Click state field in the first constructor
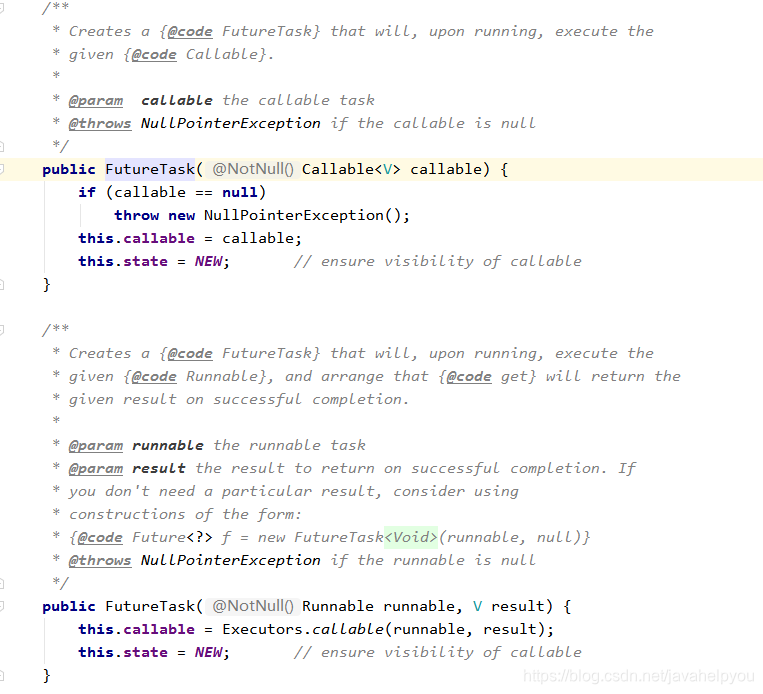 click(145, 261)
